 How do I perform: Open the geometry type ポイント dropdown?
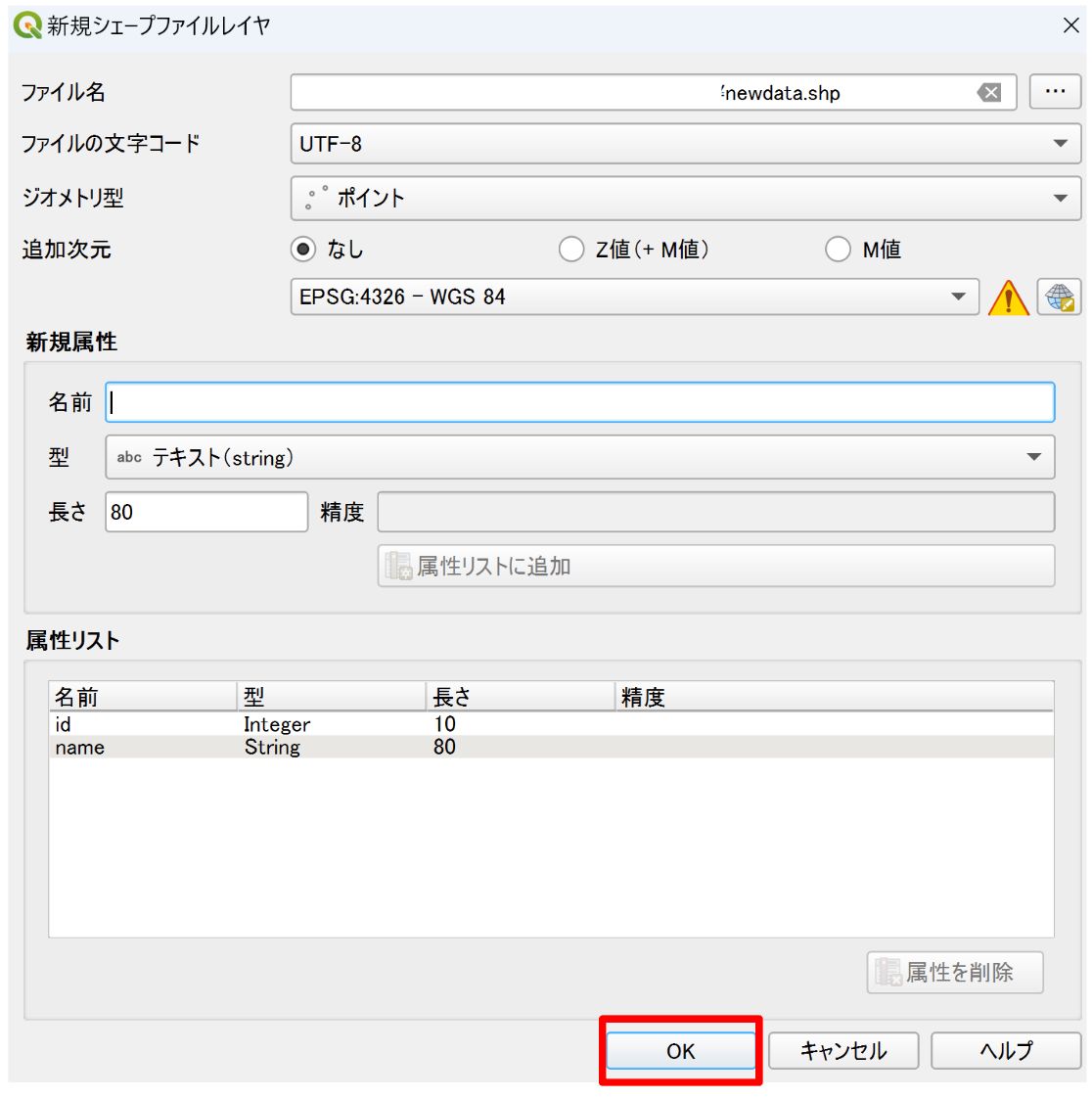coord(686,199)
